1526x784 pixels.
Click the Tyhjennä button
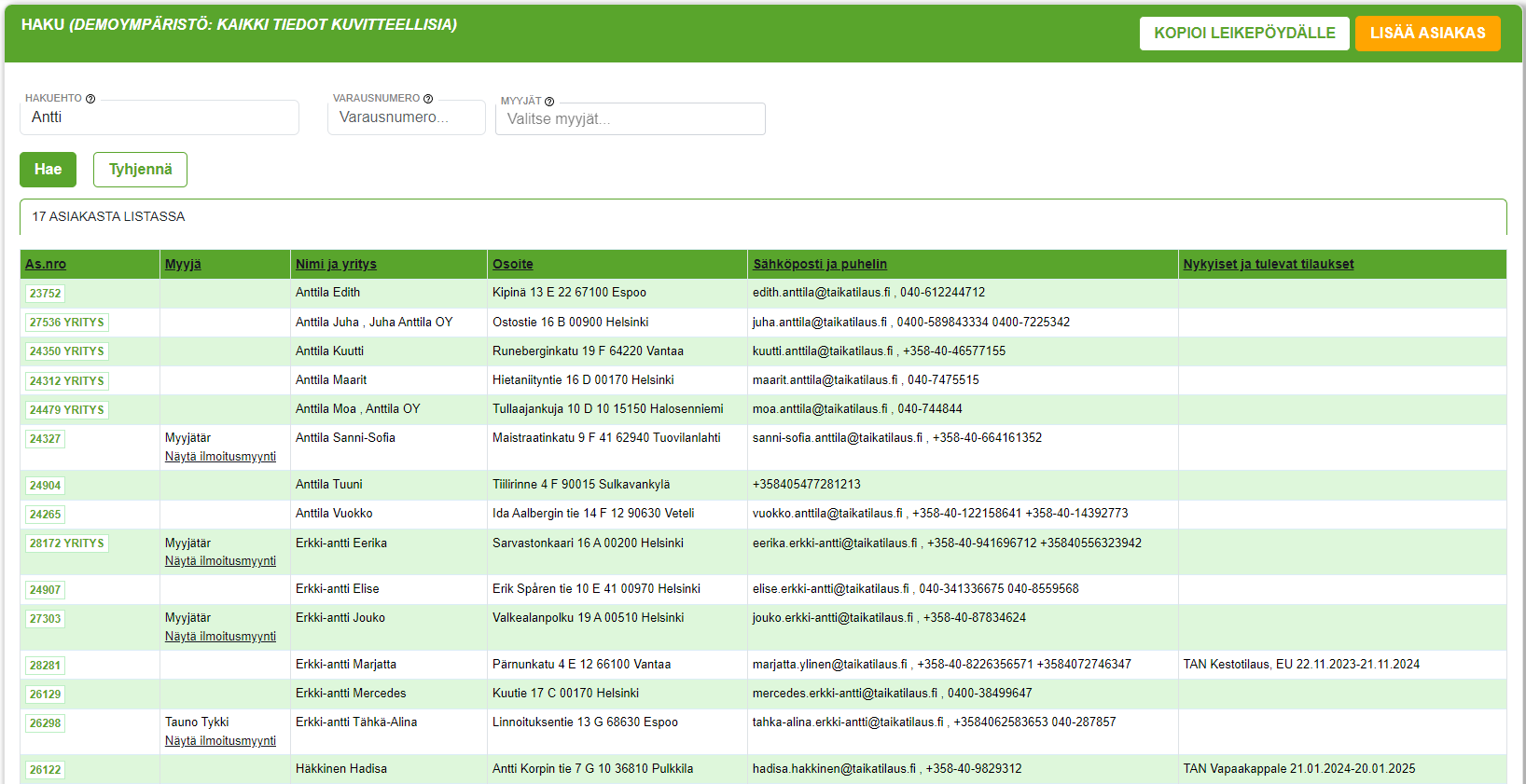140,170
